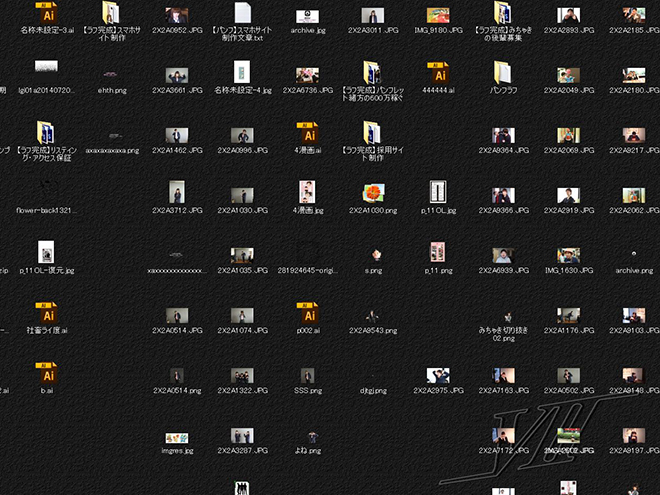Select the 【ラフ完成】リスティング・アクセス保証 folder
Screen dimensions: 660x495
click(47, 133)
